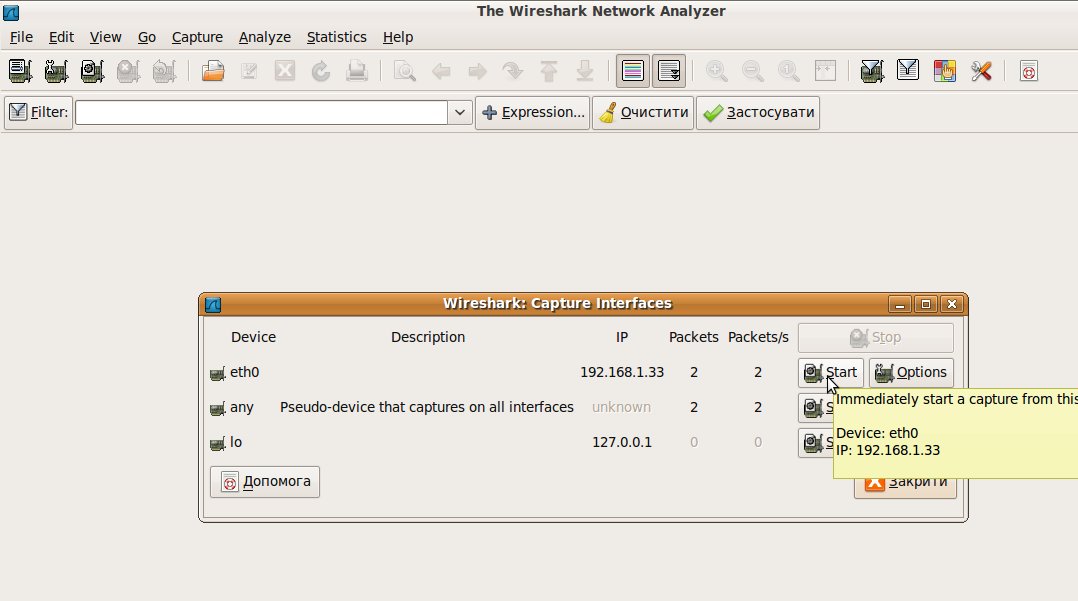Open capture filters toolbar icon
This screenshot has width=1078, height=601.
point(872,71)
